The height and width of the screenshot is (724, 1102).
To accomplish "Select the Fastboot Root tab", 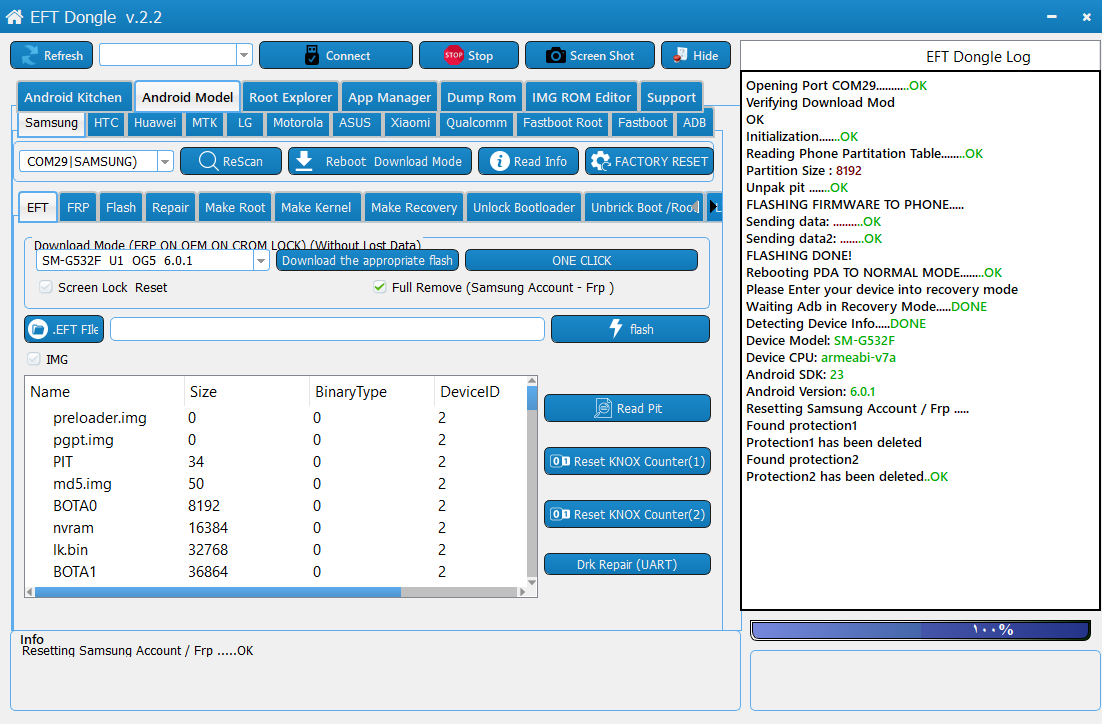I will 562,123.
